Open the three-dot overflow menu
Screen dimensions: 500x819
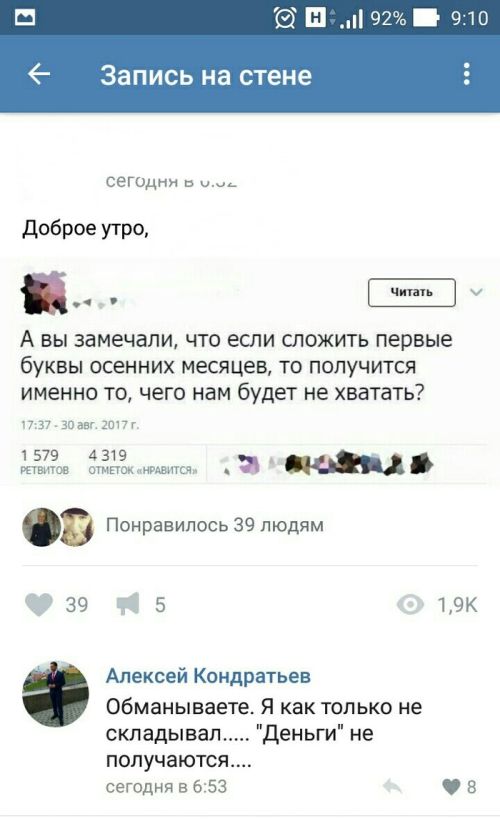click(x=467, y=74)
